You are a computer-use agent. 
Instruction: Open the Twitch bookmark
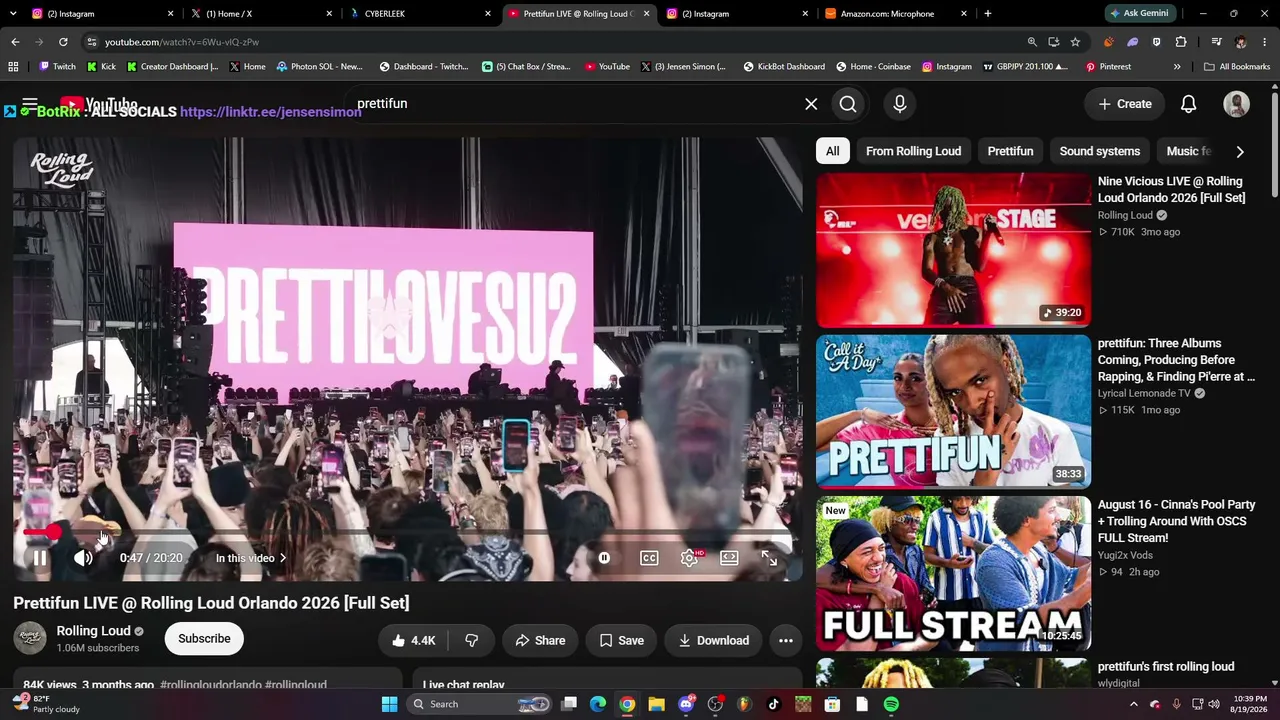point(57,67)
